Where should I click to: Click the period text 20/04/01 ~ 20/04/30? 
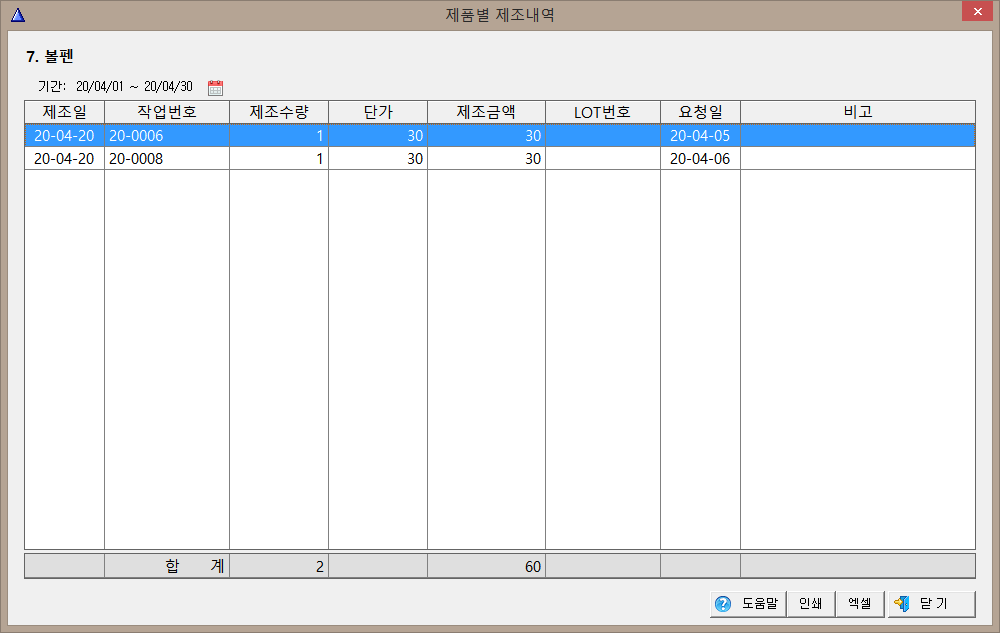[x=134, y=87]
